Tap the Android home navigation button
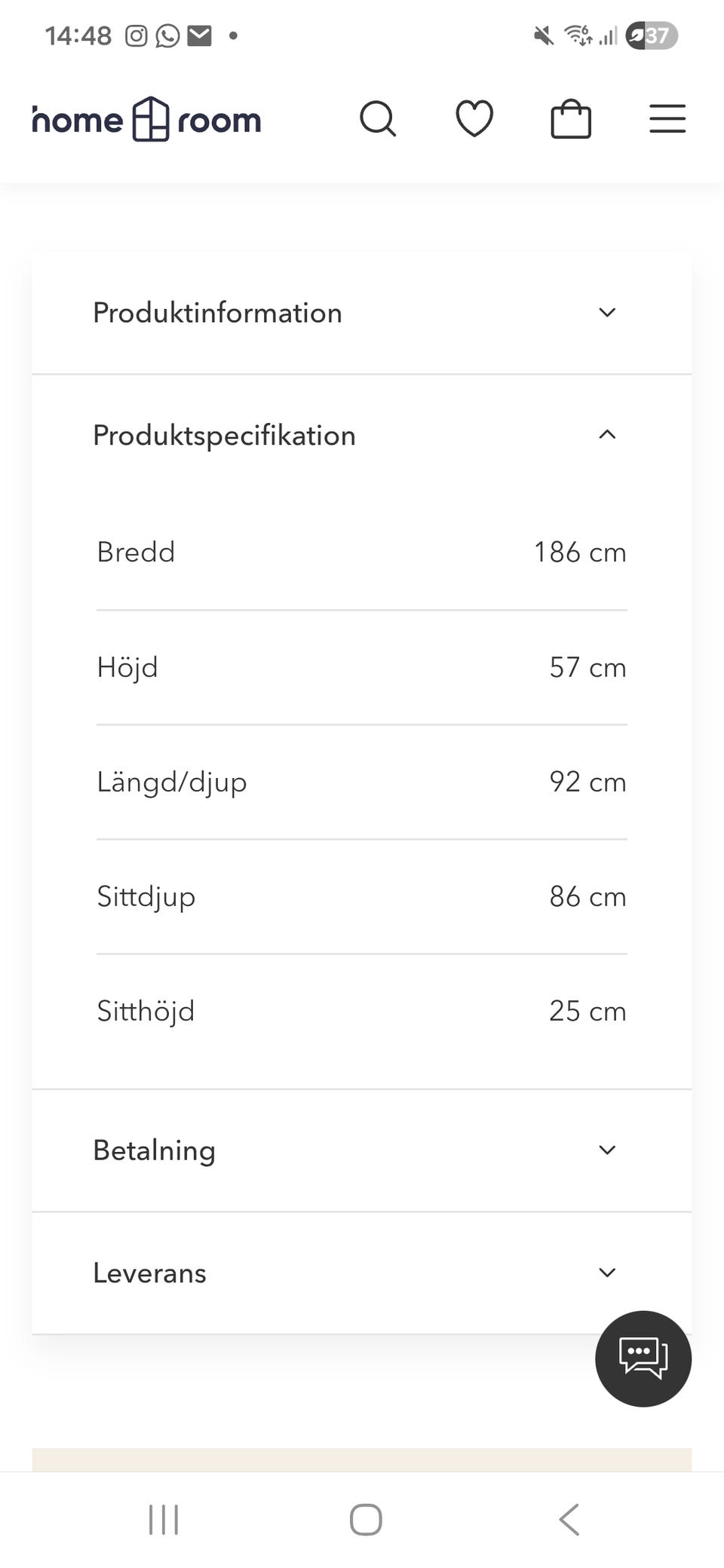The height and width of the screenshot is (1568, 724). click(x=366, y=1519)
